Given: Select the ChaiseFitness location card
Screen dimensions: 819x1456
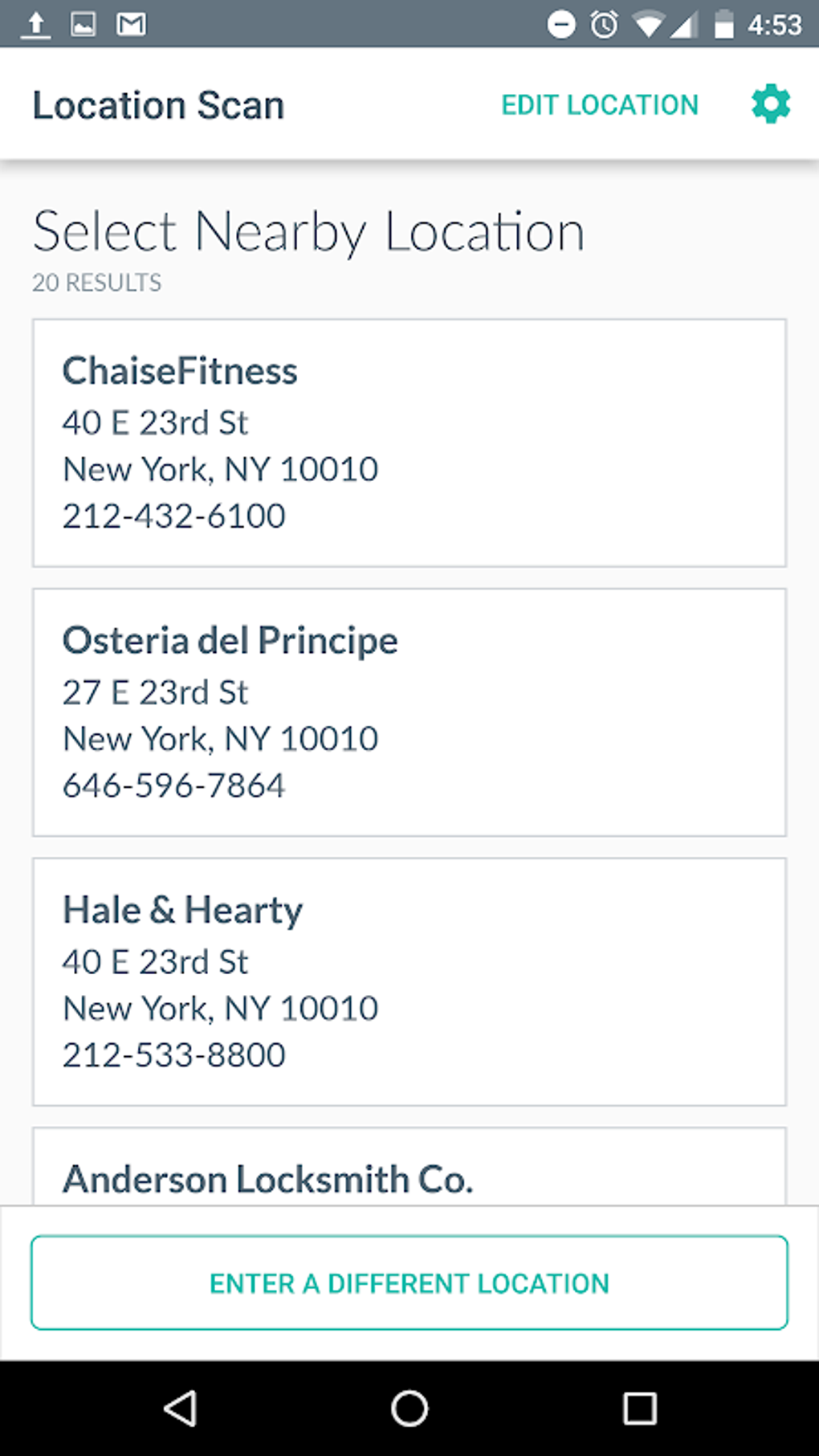Looking at the screenshot, I should (409, 443).
